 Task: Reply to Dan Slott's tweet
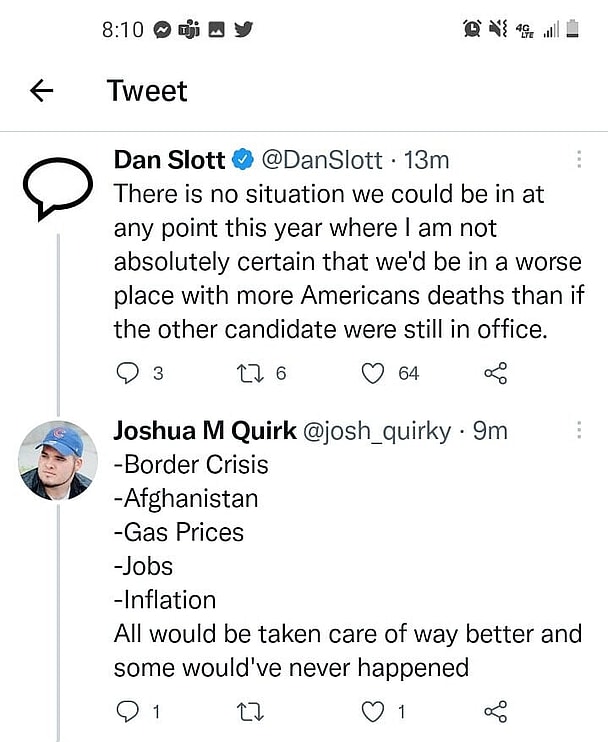[127, 373]
